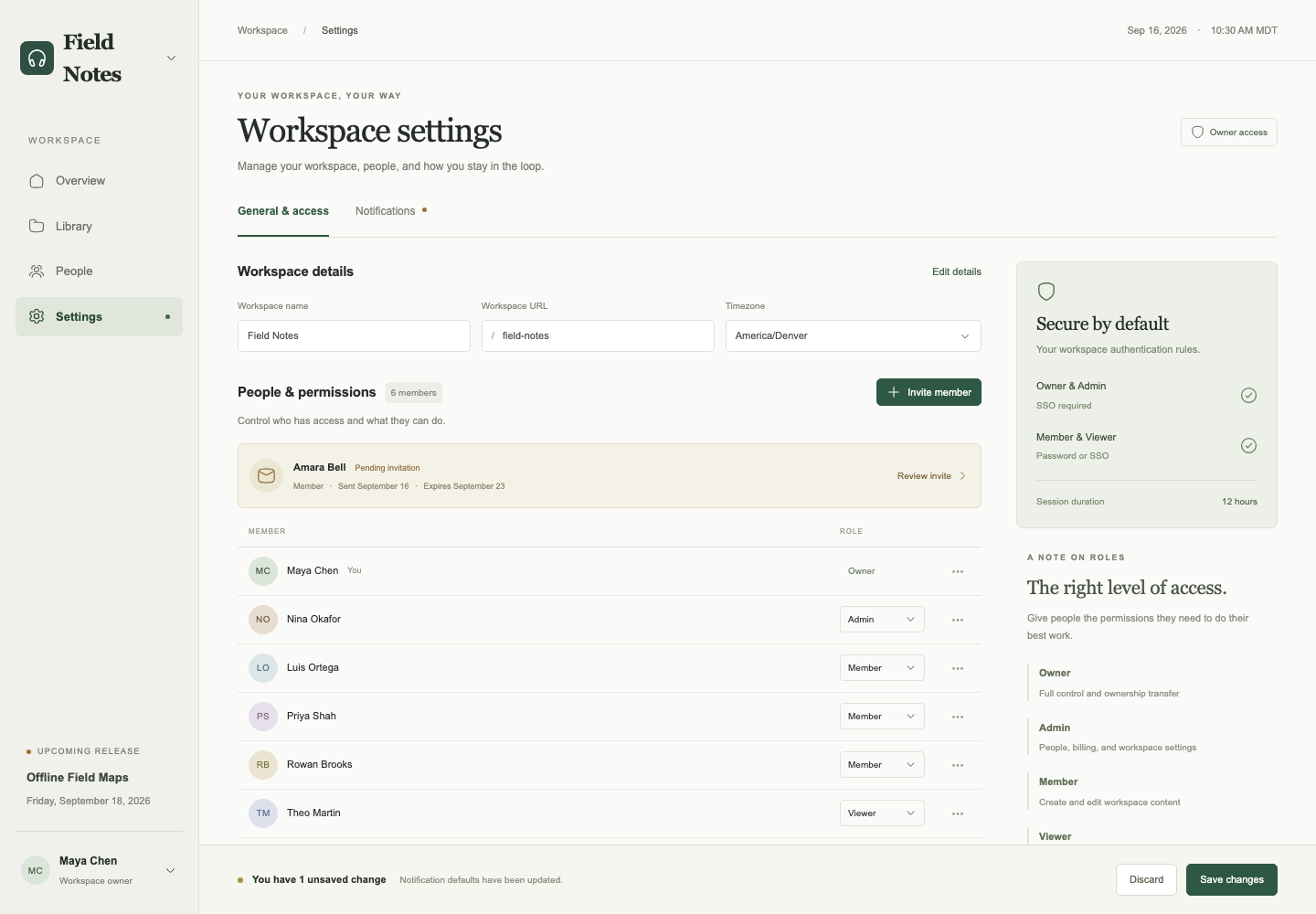Click the TM avatar for Theo Martin

(263, 813)
